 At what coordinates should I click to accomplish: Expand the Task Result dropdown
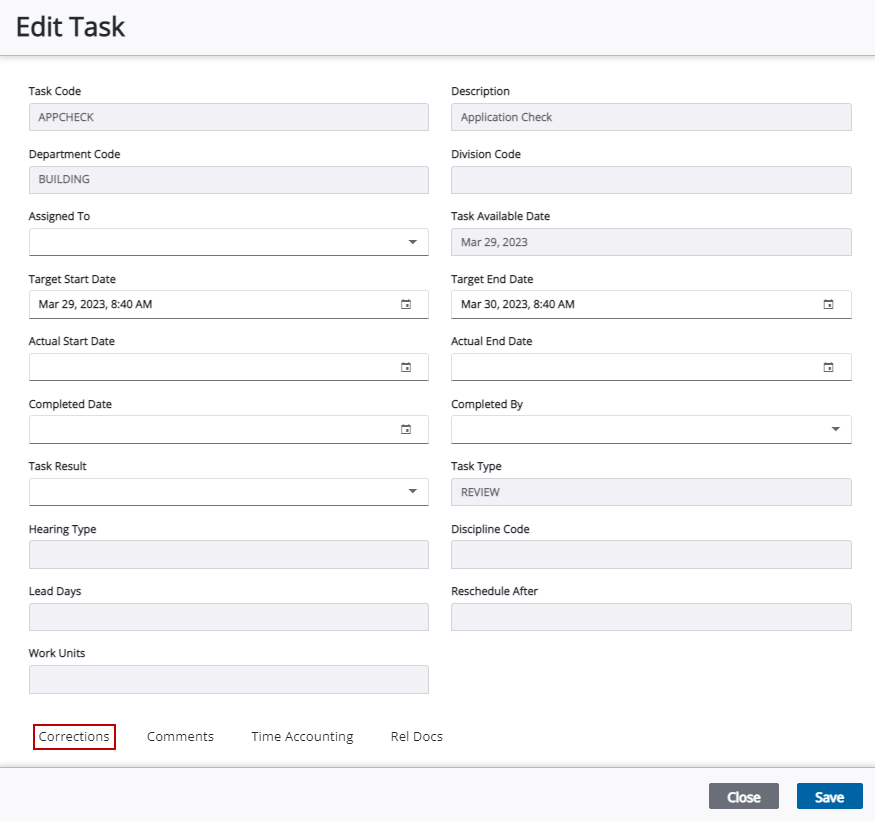click(x=412, y=491)
